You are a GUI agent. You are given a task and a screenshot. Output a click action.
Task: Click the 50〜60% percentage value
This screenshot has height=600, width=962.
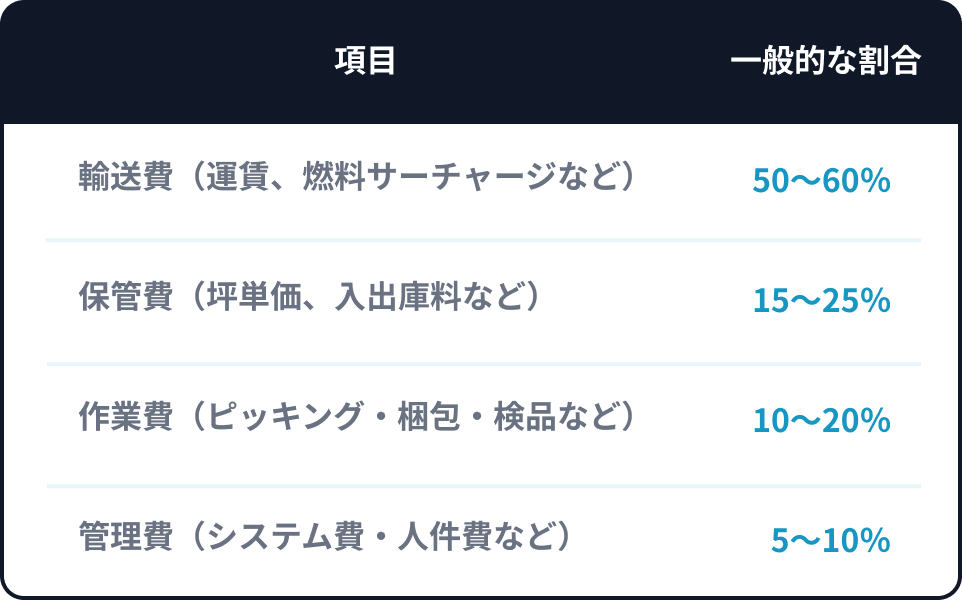point(821,181)
